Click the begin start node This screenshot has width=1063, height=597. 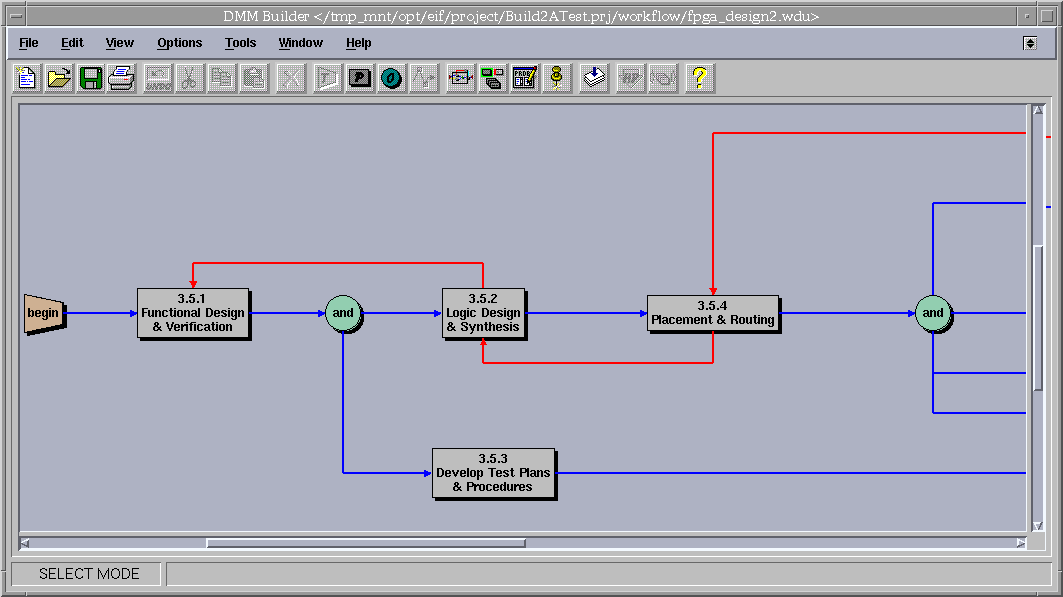coord(44,313)
